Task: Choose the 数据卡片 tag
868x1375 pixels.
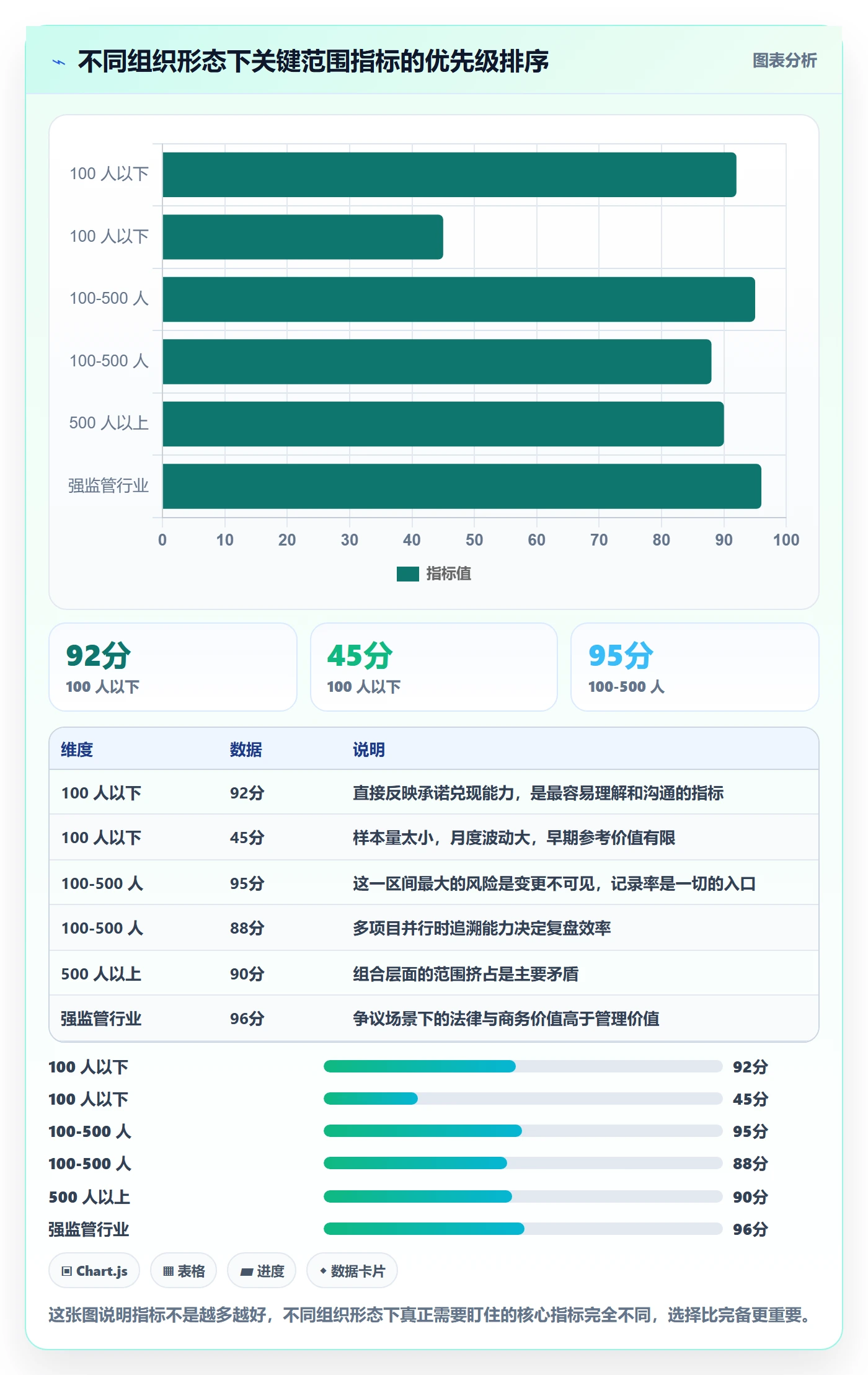Action: 352,1271
